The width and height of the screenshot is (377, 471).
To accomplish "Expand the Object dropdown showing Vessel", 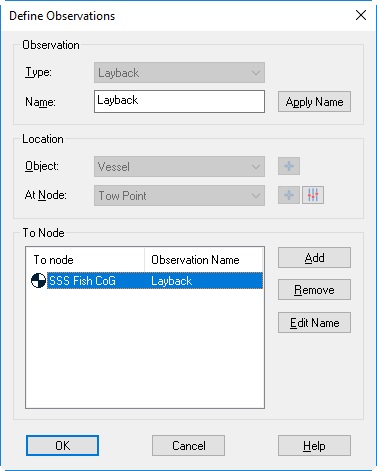I will click(179, 166).
